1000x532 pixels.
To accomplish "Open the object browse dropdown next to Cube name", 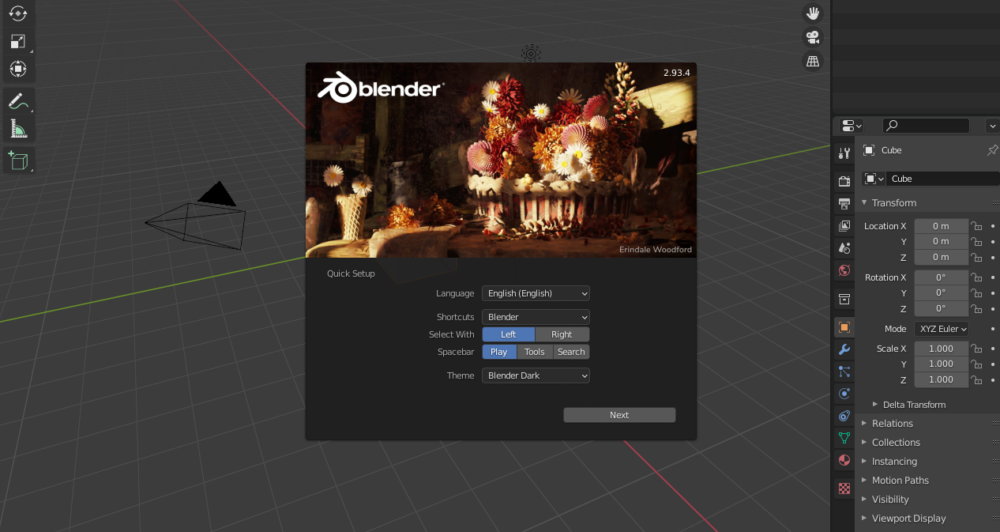I will [x=873, y=179].
